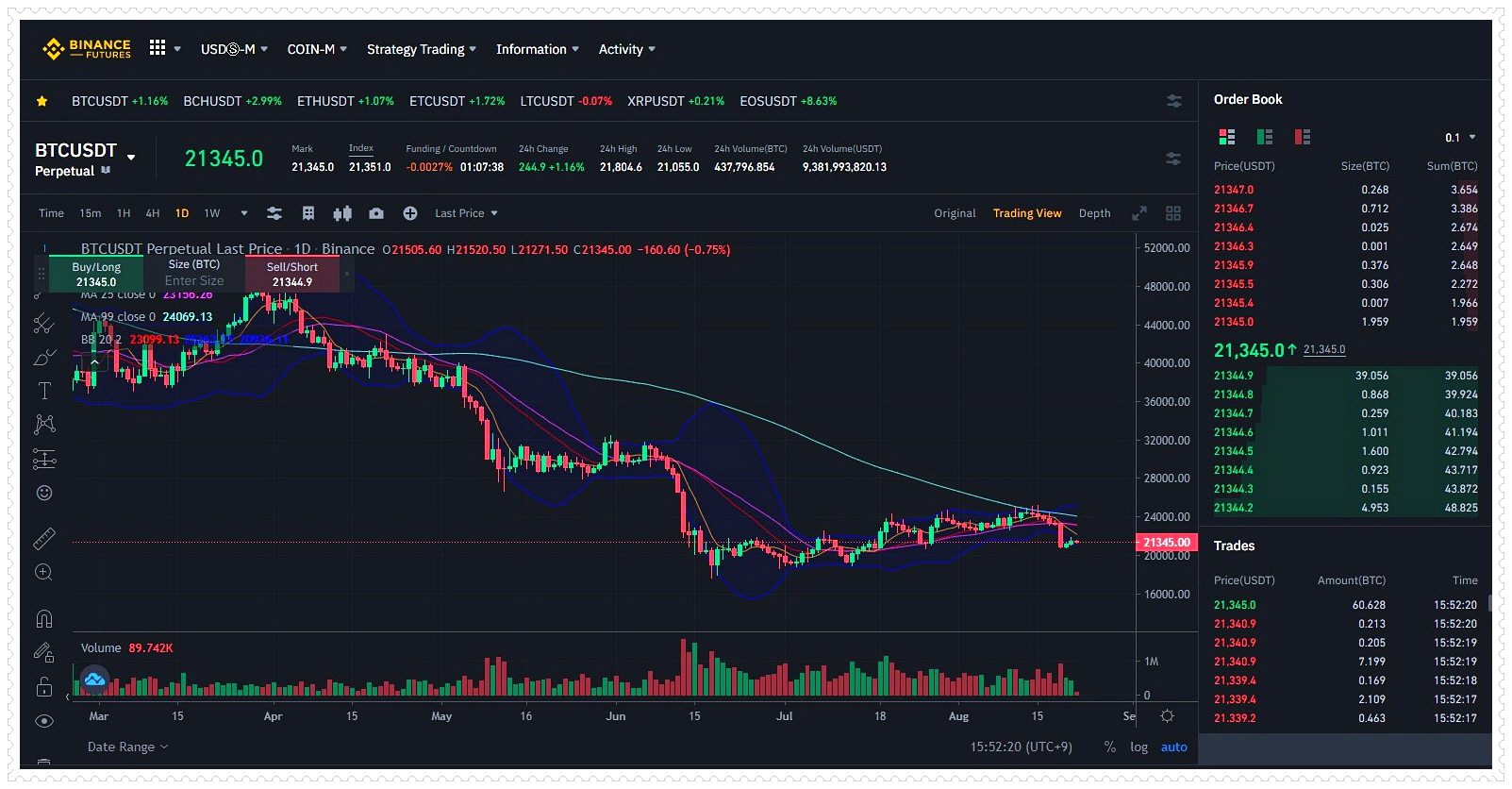Open ticker bar settings sliders icon
The height and width of the screenshot is (789, 1512).
[x=1174, y=101]
